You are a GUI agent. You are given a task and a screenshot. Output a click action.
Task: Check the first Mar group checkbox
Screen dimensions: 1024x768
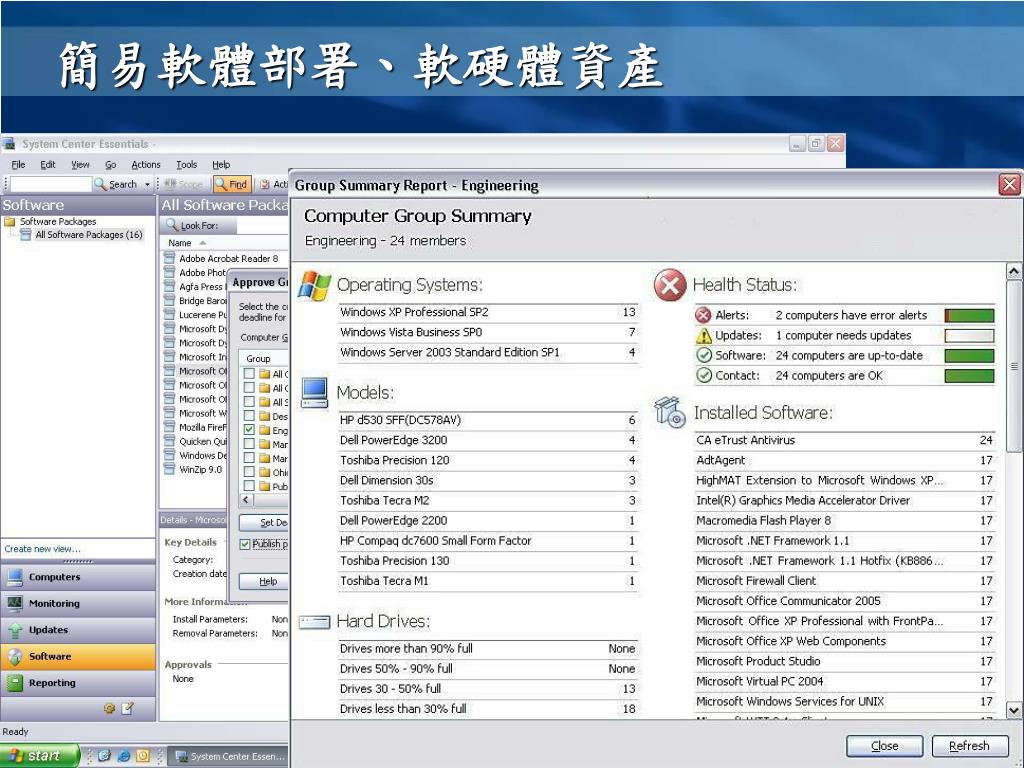[x=249, y=444]
